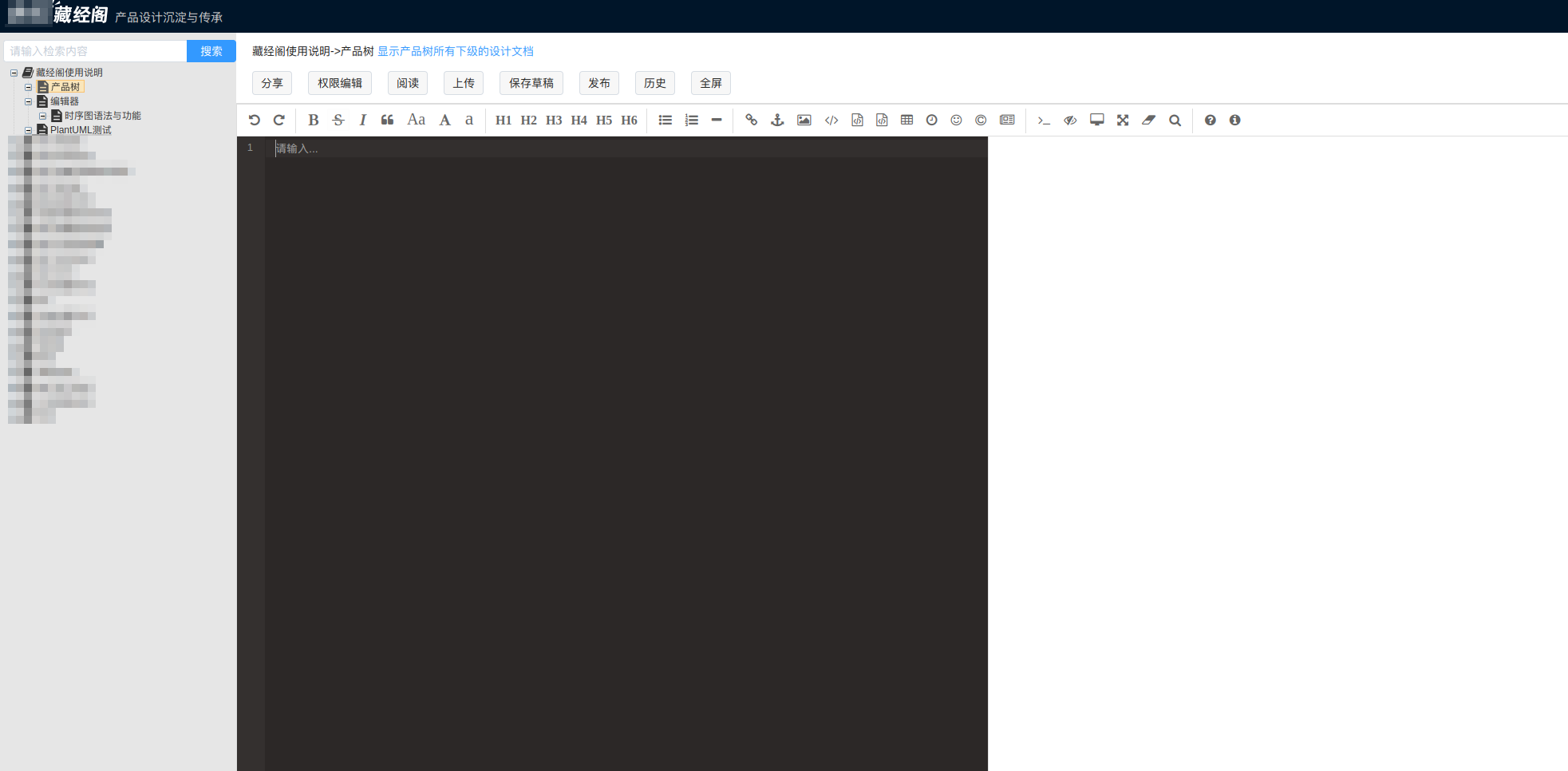
Task: Insert H6 heading
Action: (x=630, y=120)
